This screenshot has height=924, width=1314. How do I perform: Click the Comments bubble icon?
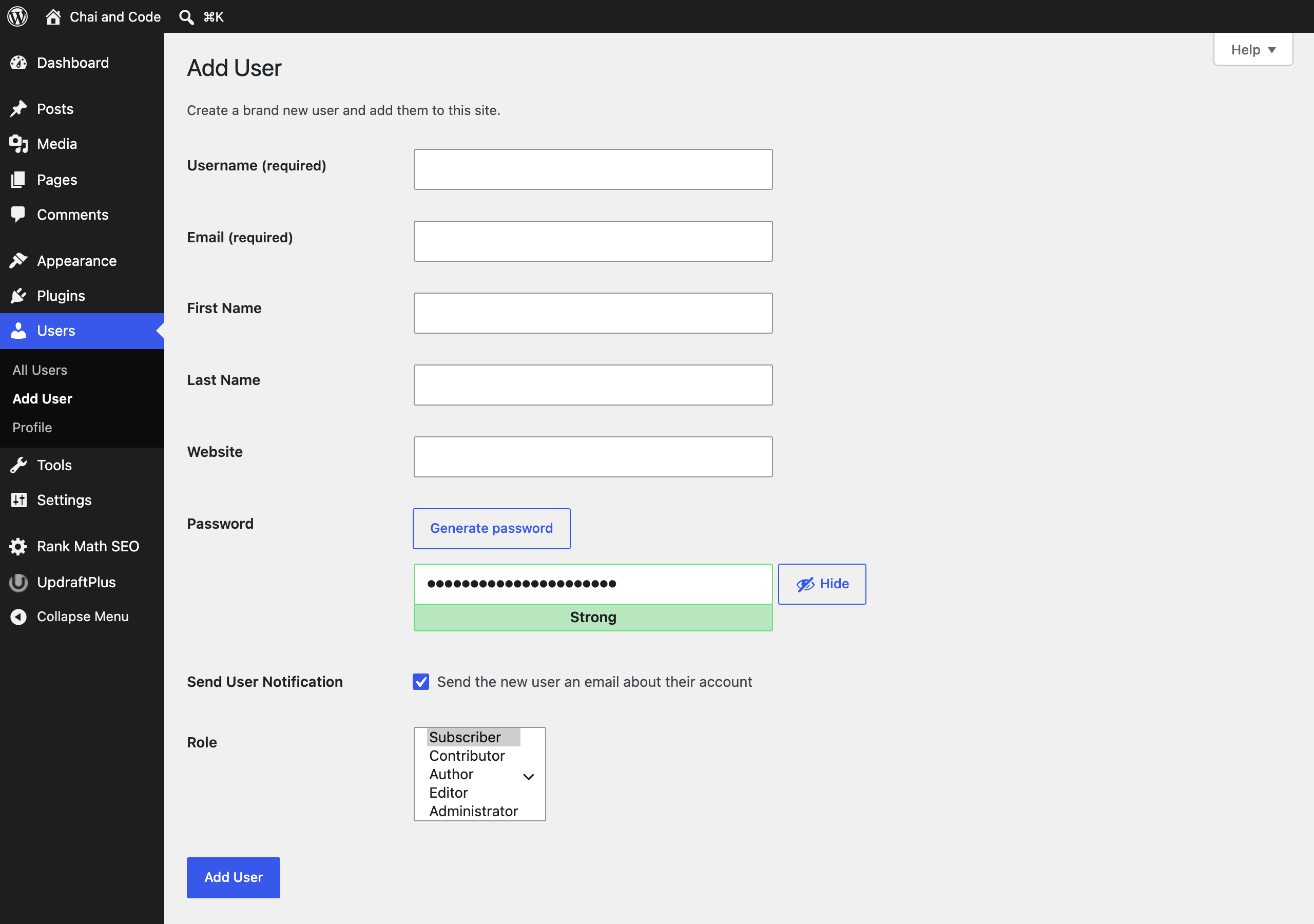pos(18,215)
